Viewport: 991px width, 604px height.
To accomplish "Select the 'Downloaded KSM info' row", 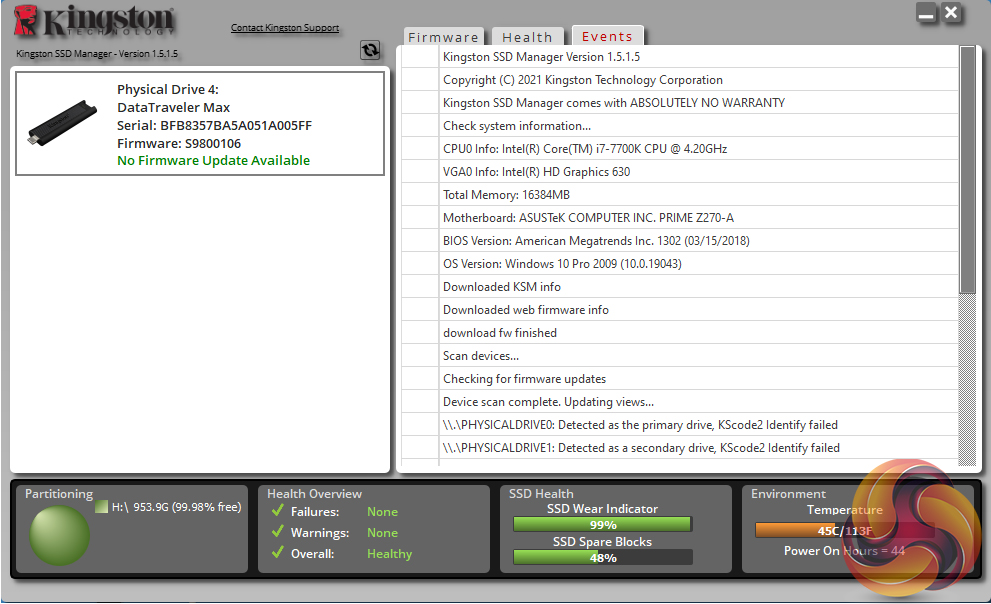I will pos(680,287).
